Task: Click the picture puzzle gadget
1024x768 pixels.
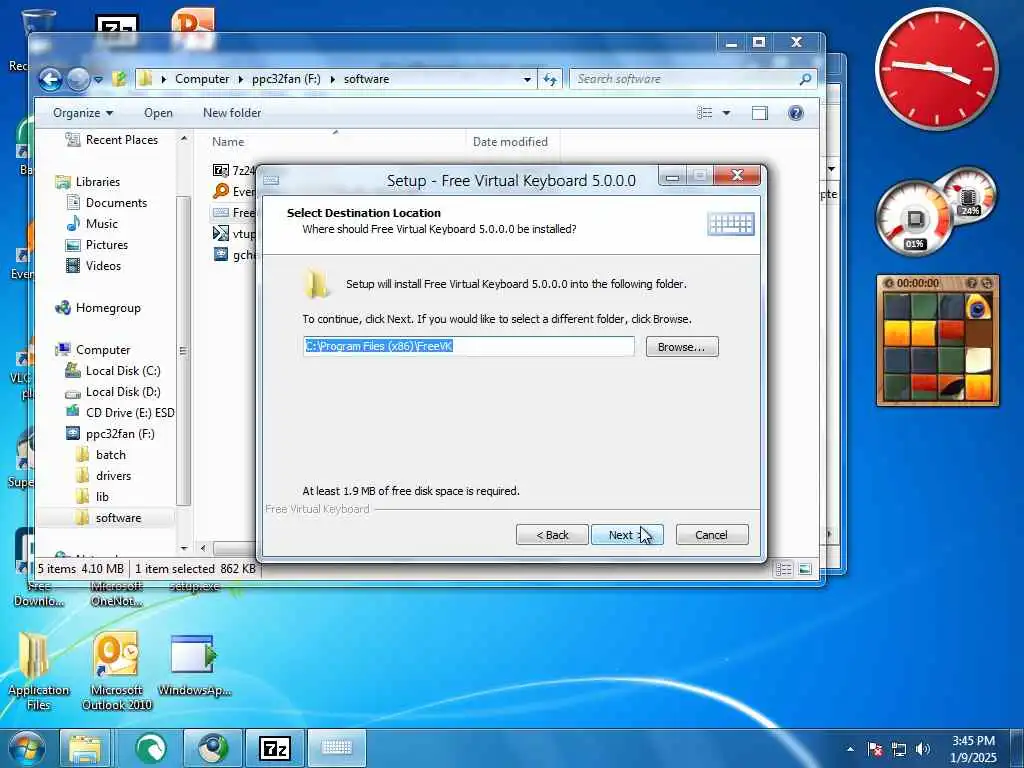Action: 938,341
